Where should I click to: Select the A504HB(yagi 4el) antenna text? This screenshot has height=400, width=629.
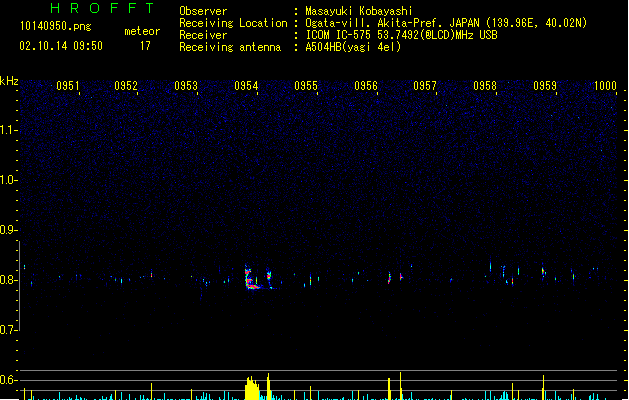click(353, 47)
